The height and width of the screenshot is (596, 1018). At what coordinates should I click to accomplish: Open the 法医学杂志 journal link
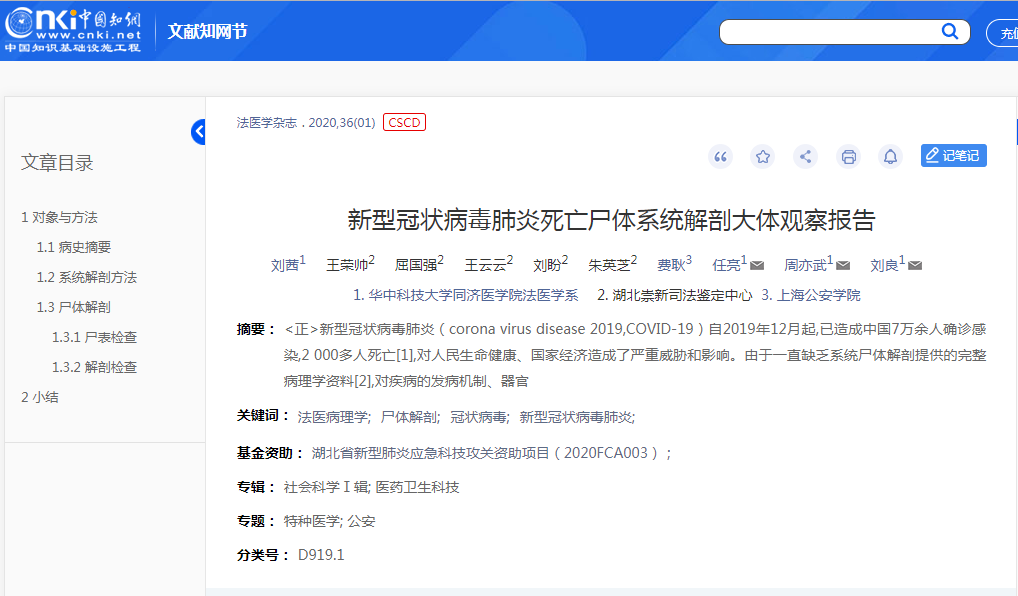click(266, 123)
